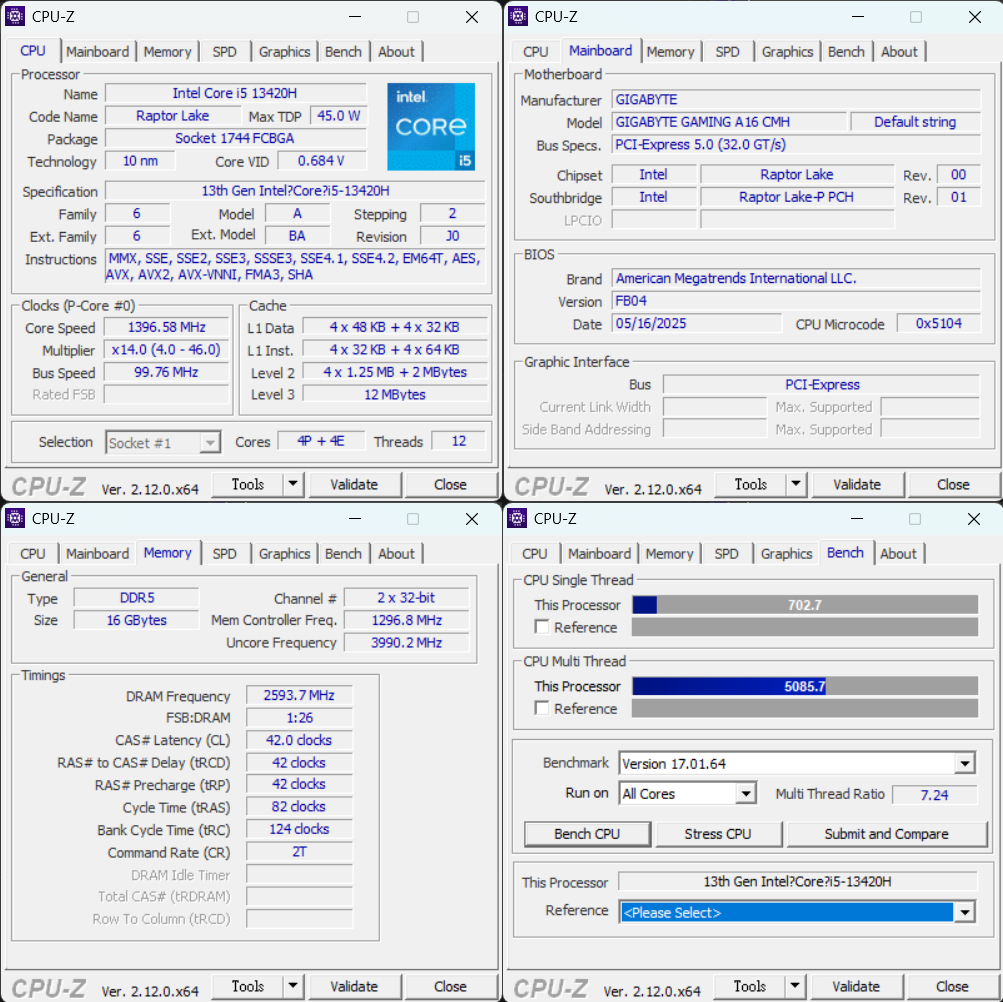Open Tools dropdown arrow in Bench window
Screen dimensions: 1003x1002
794,986
